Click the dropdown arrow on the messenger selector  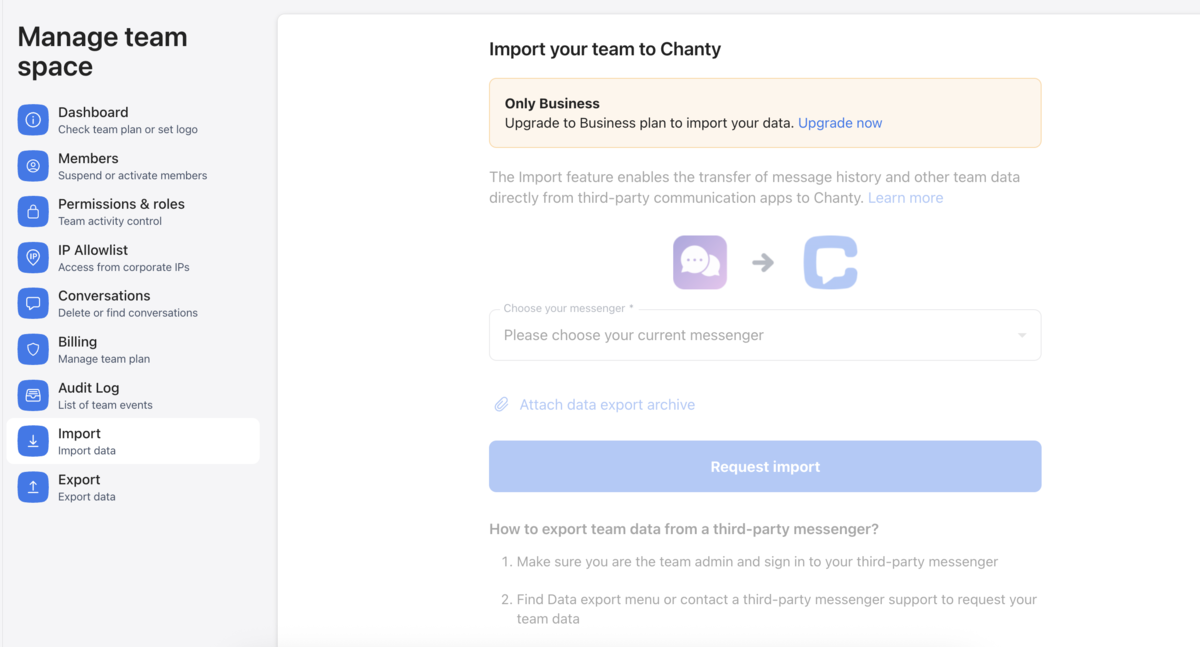coord(1022,334)
